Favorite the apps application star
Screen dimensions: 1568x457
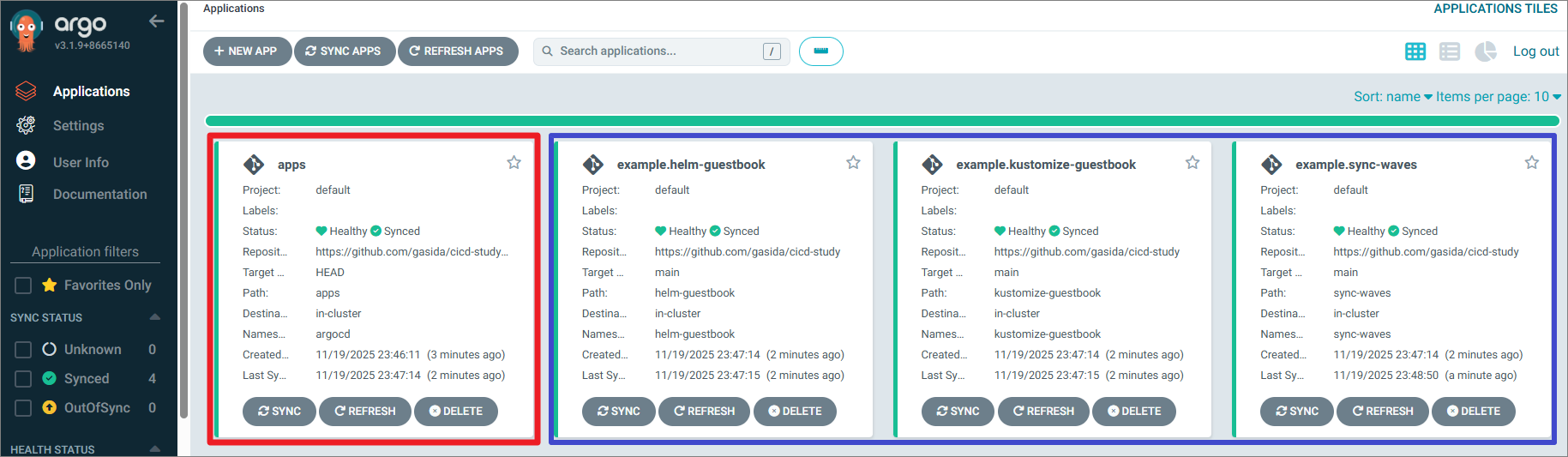coord(514,163)
